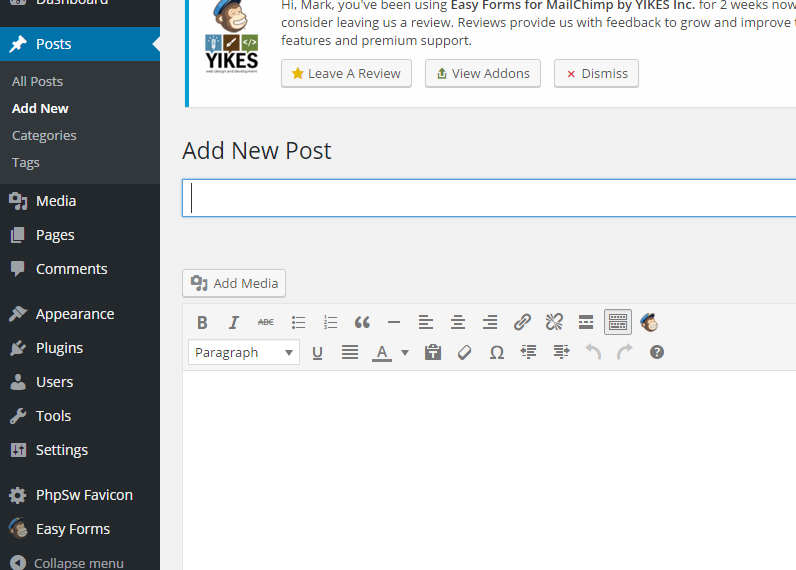Open Tags under Posts
The width and height of the screenshot is (796, 570).
pos(25,163)
